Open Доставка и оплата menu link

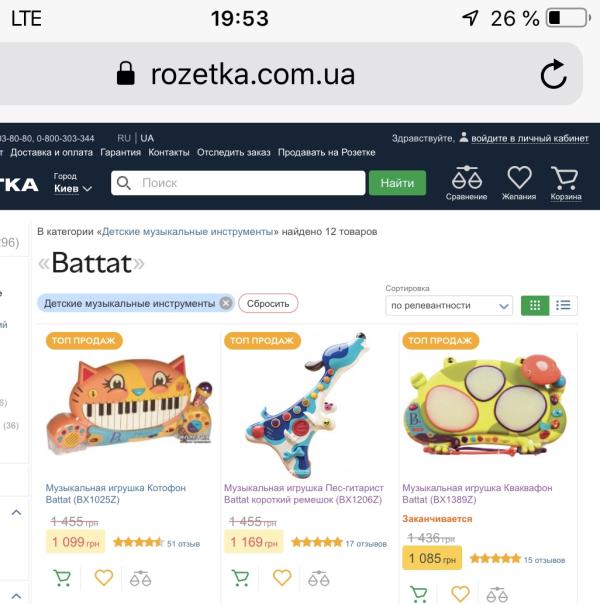pos(51,152)
